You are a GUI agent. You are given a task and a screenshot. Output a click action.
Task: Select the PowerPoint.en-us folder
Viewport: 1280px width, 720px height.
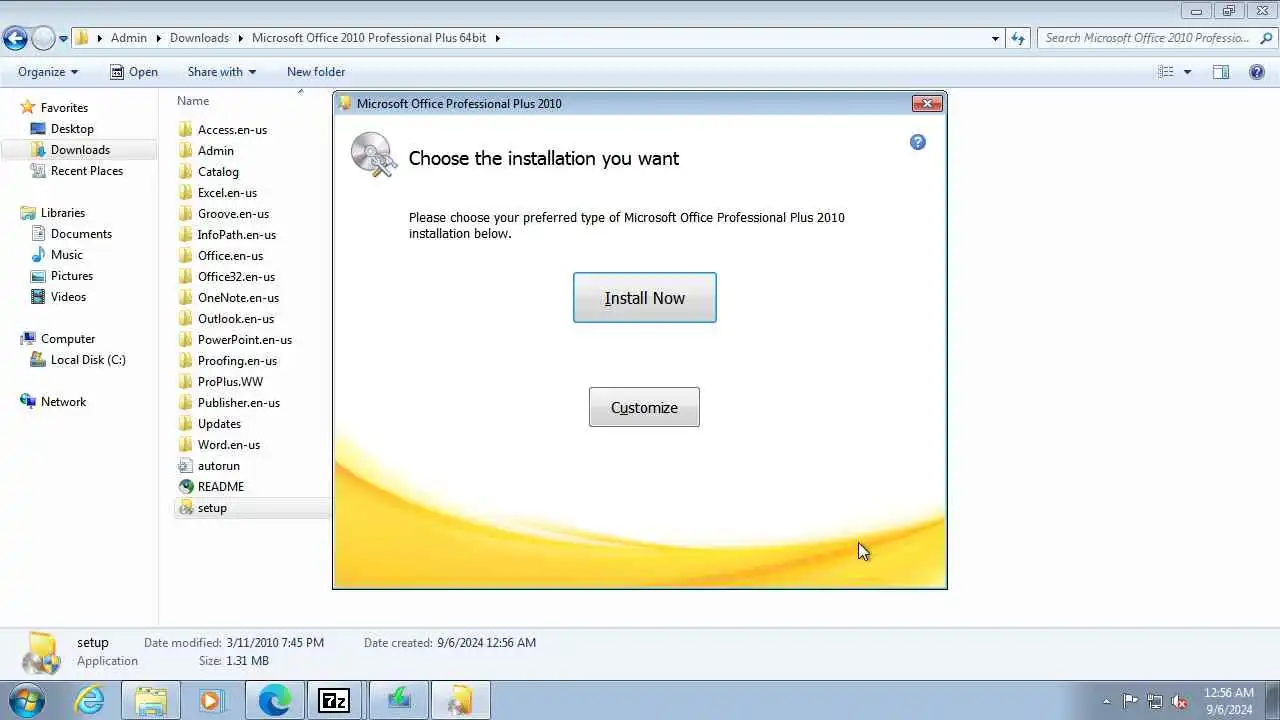(x=245, y=340)
